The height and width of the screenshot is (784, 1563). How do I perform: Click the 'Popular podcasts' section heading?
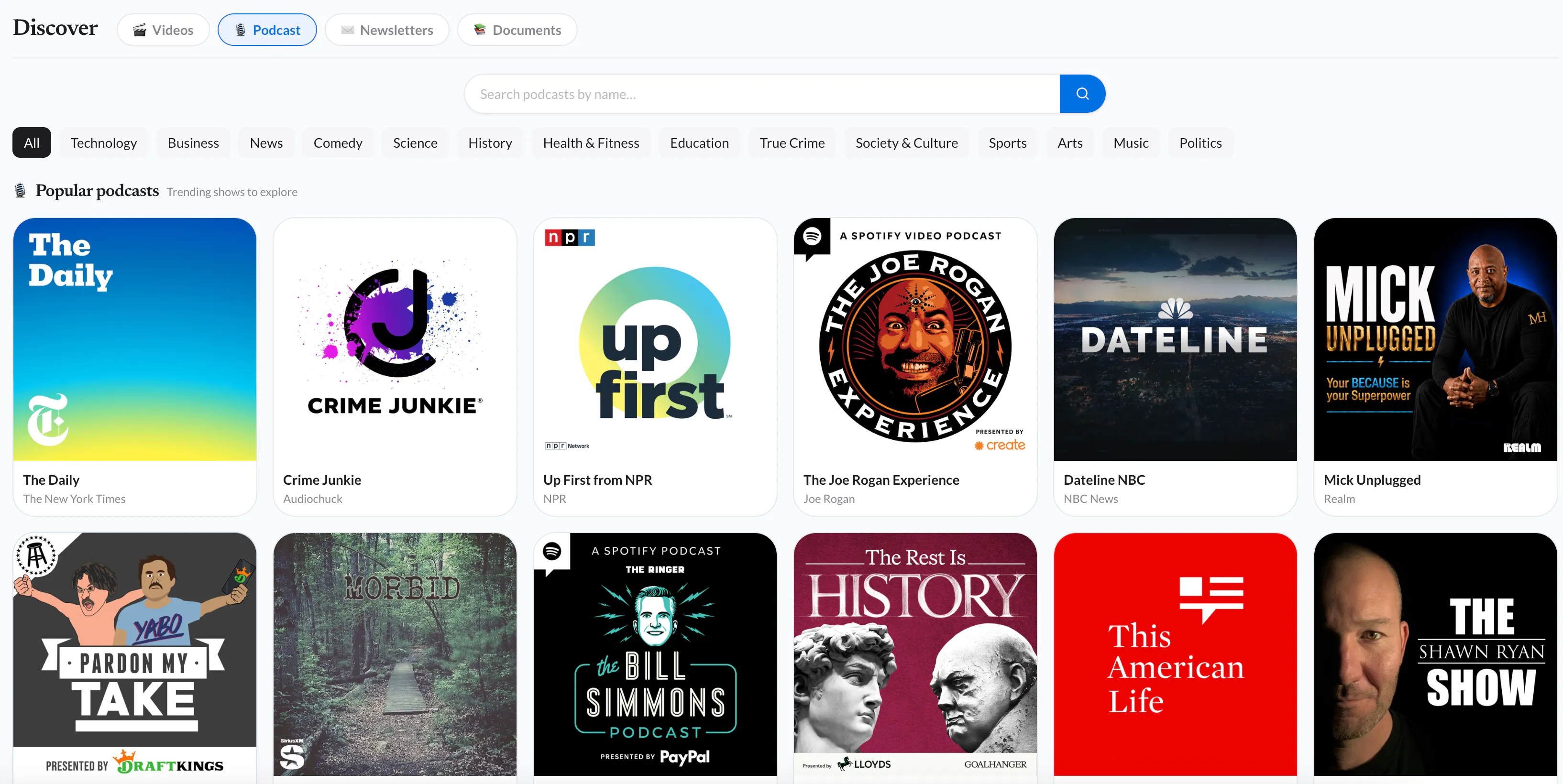[x=97, y=190]
